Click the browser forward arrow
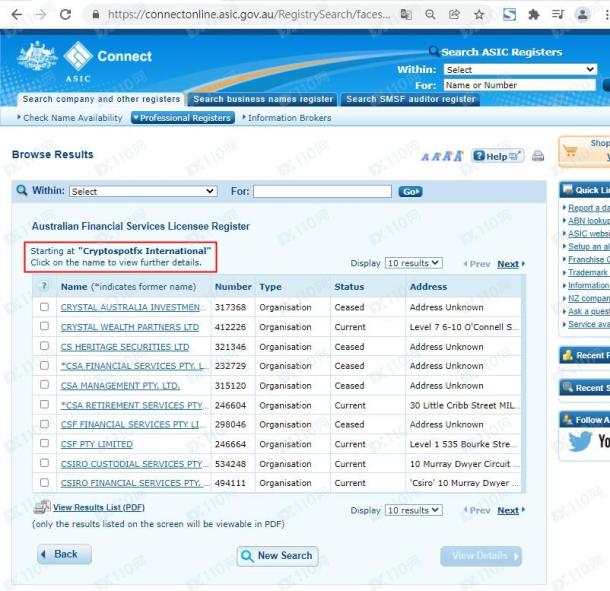The image size is (610, 591). [x=41, y=15]
